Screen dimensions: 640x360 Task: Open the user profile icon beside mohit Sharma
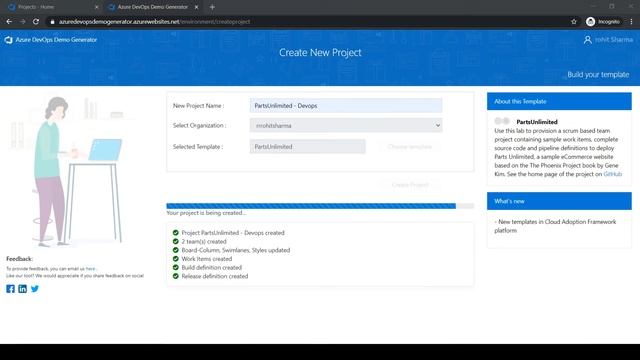[587, 40]
